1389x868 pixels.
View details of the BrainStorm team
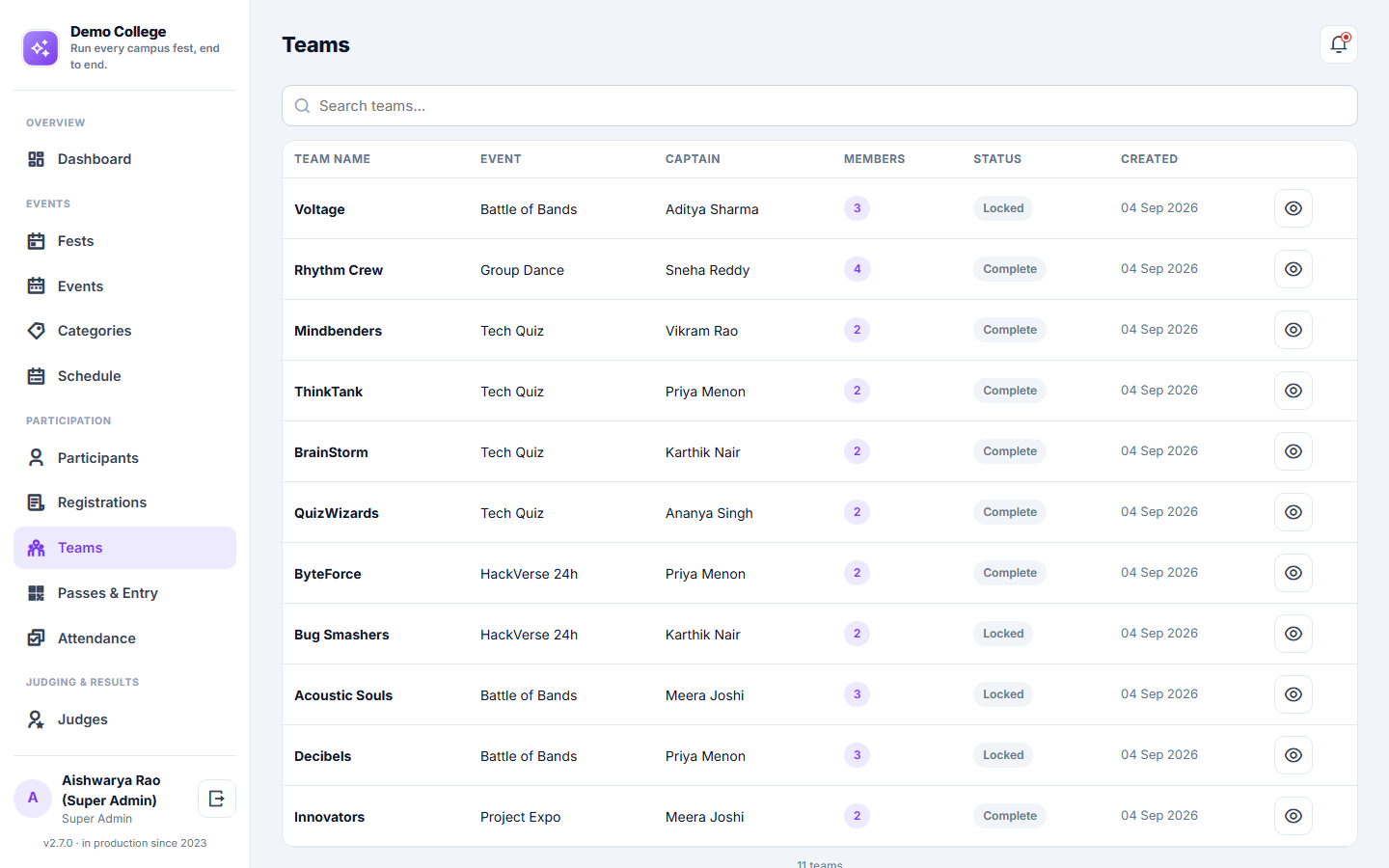tap(1294, 451)
